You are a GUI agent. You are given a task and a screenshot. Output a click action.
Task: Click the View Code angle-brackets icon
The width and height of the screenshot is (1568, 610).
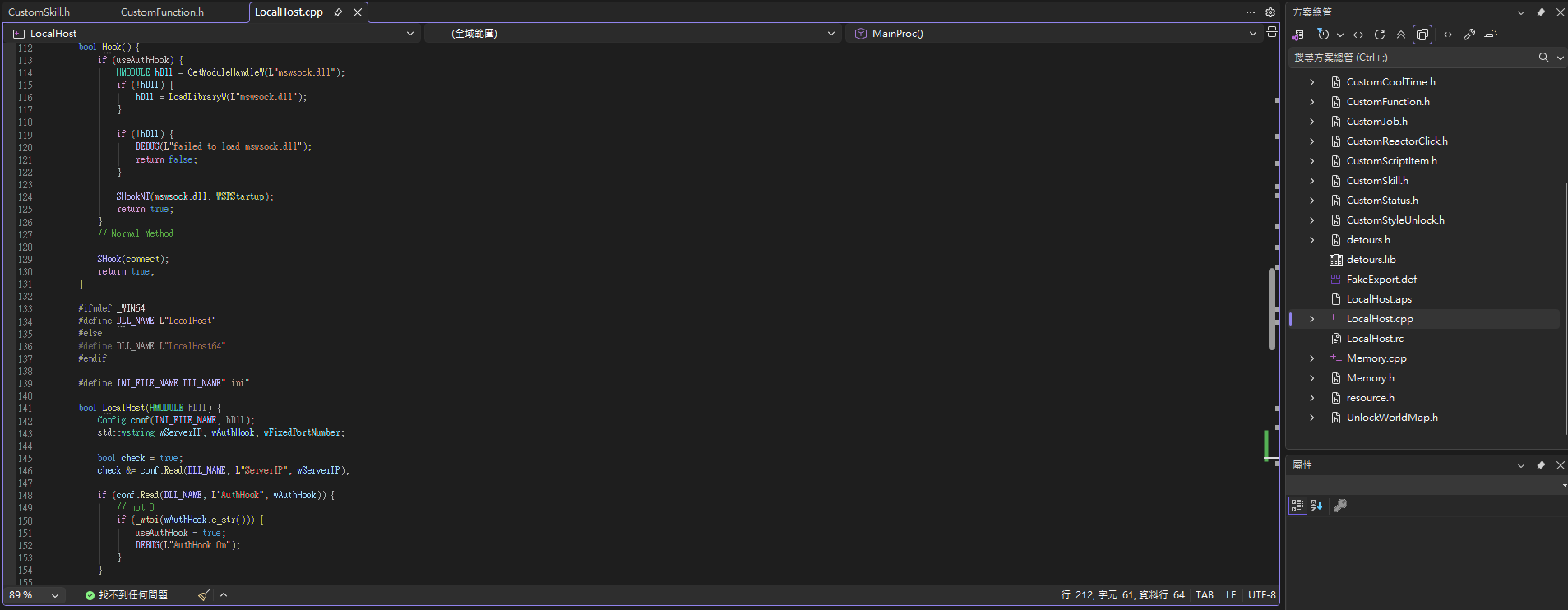coord(1448,35)
